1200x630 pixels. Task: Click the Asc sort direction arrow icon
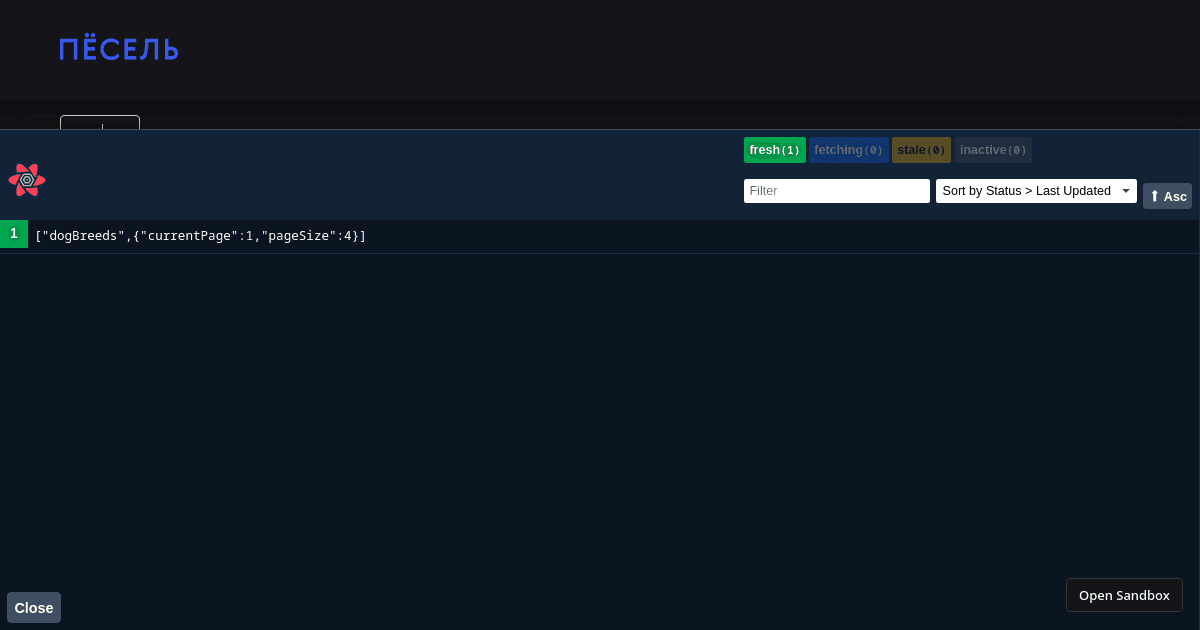(x=1155, y=195)
